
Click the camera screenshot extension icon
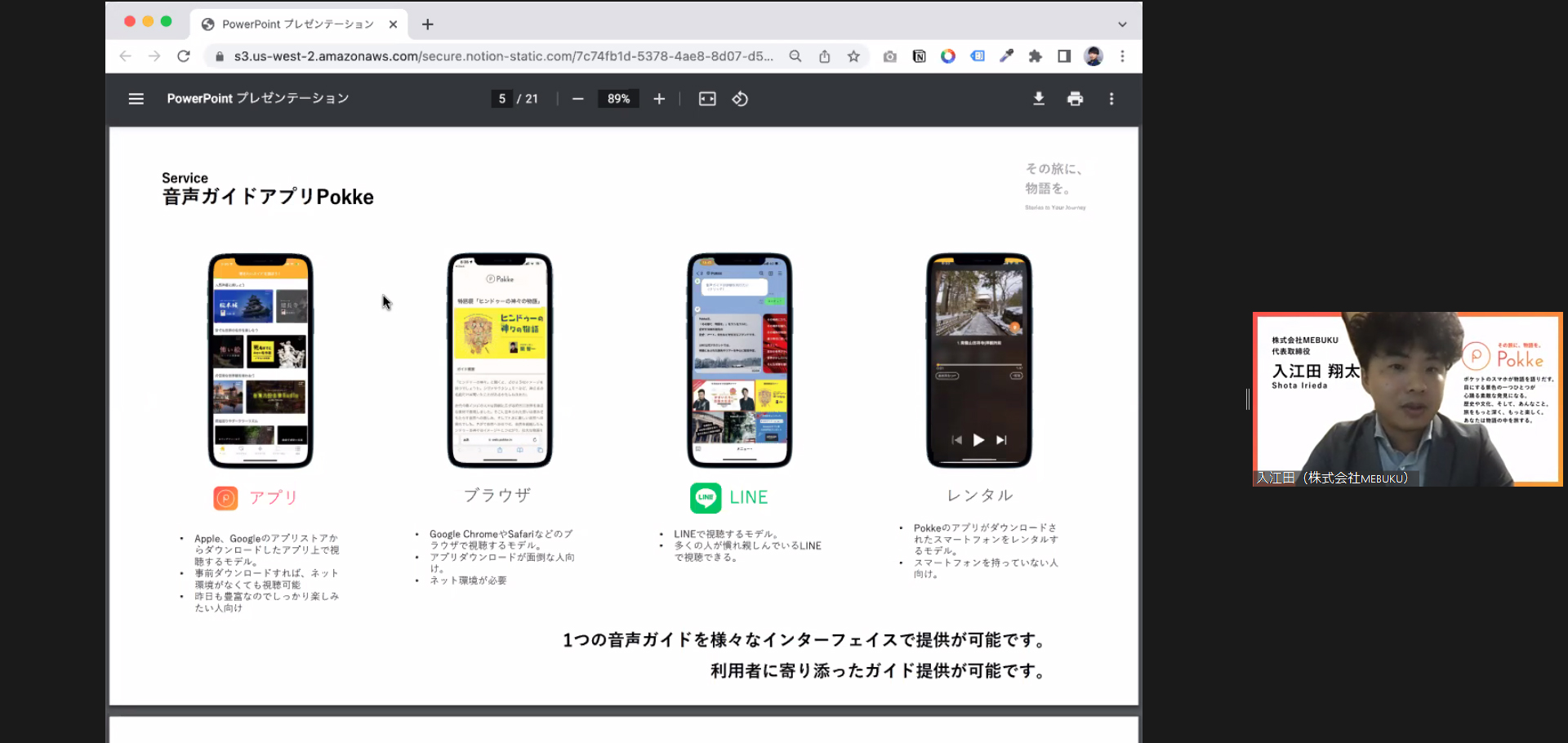pos(890,56)
